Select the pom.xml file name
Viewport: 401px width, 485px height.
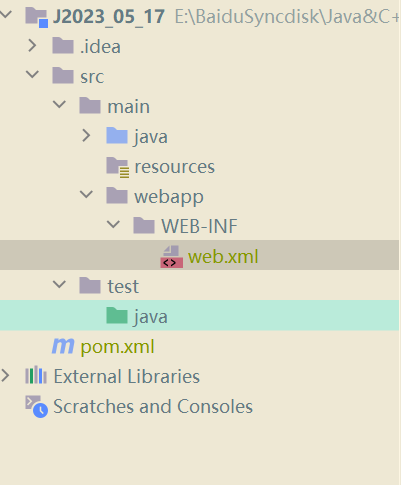[x=117, y=347]
